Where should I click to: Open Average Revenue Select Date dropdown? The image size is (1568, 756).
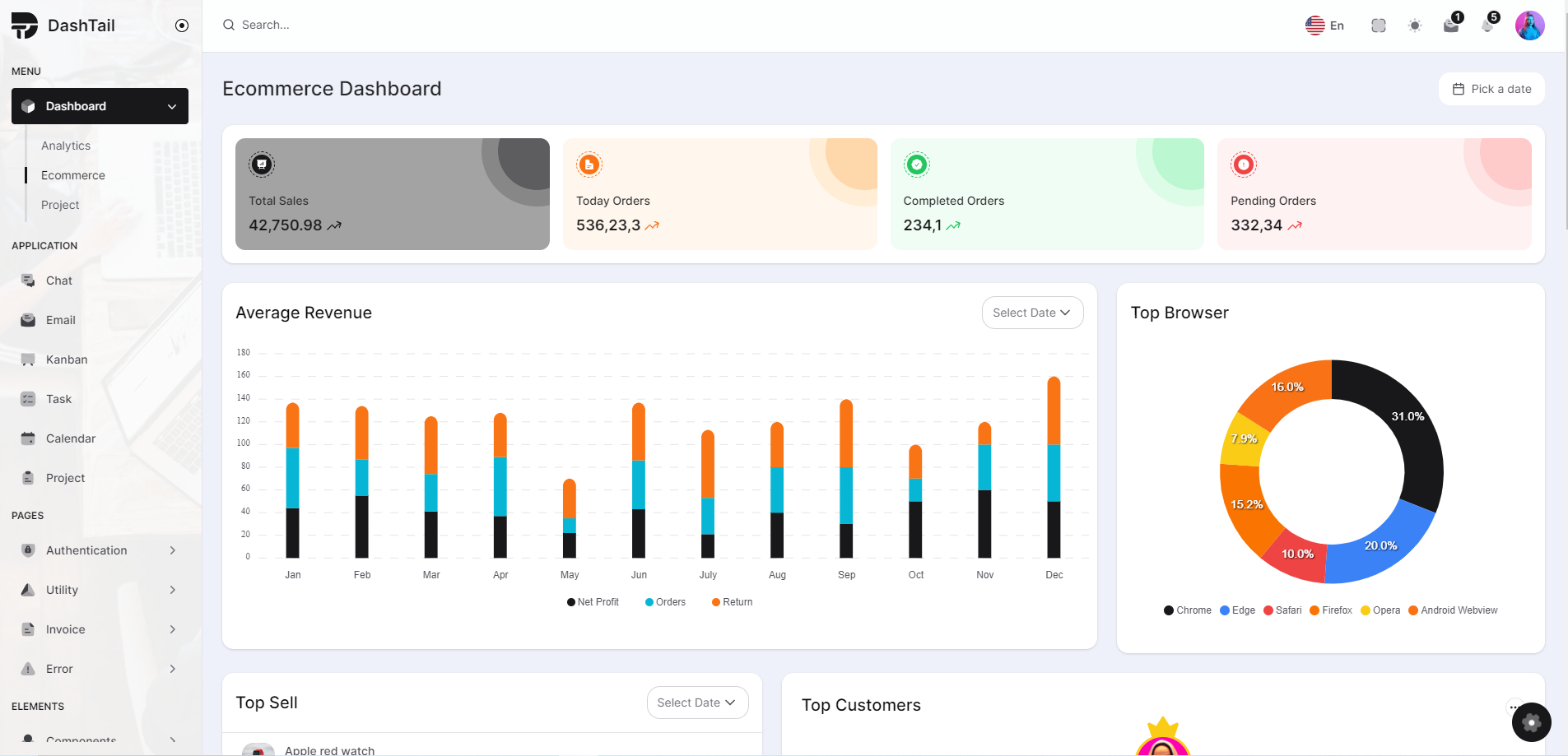pyautogui.click(x=1032, y=313)
